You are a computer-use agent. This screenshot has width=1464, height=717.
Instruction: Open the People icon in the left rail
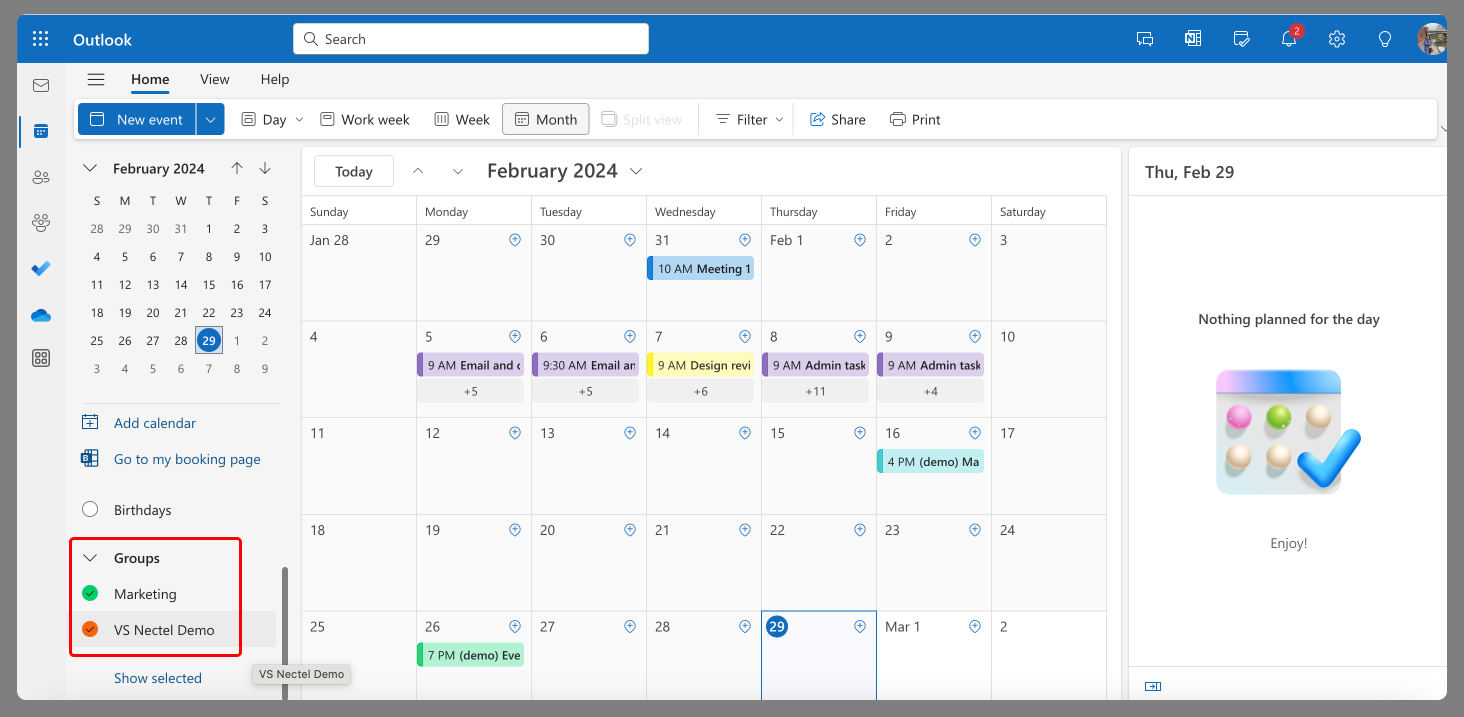41,177
